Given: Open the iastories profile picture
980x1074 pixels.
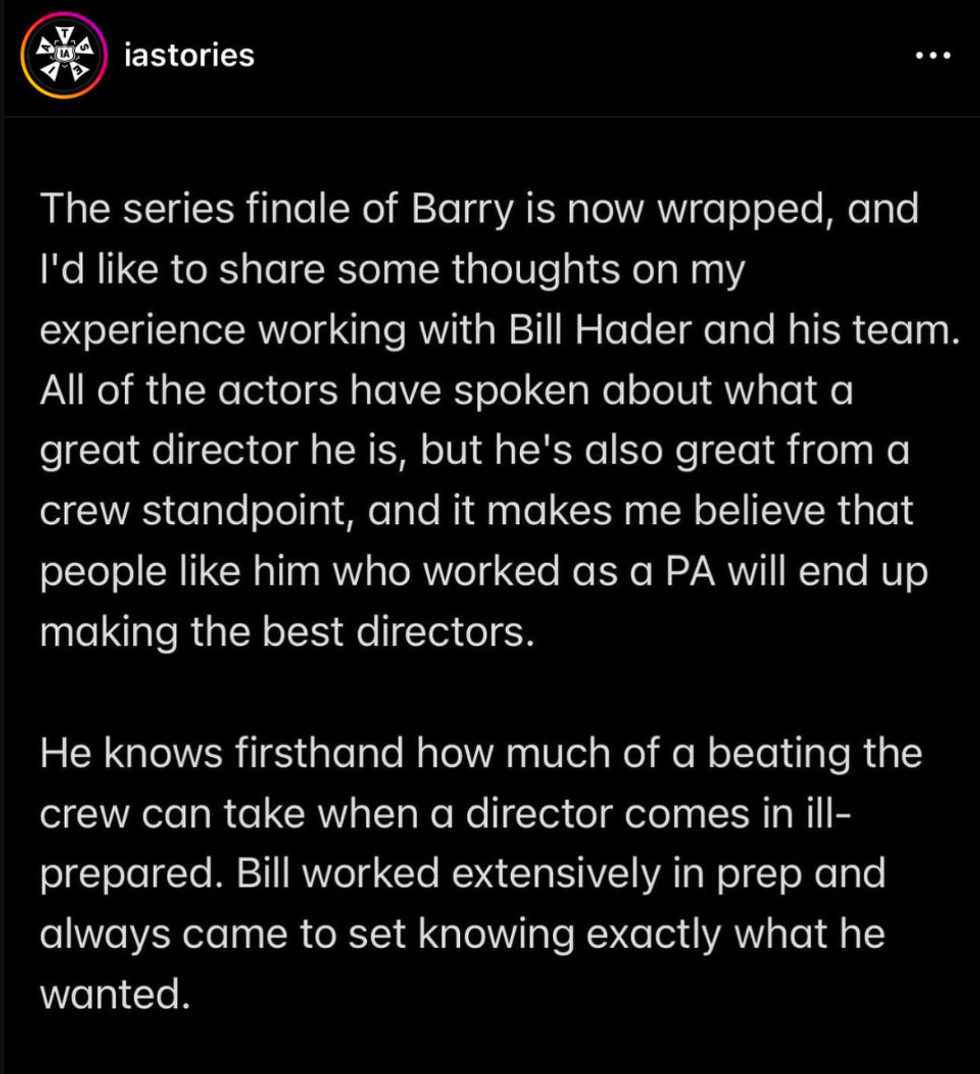Looking at the screenshot, I should (x=64, y=56).
